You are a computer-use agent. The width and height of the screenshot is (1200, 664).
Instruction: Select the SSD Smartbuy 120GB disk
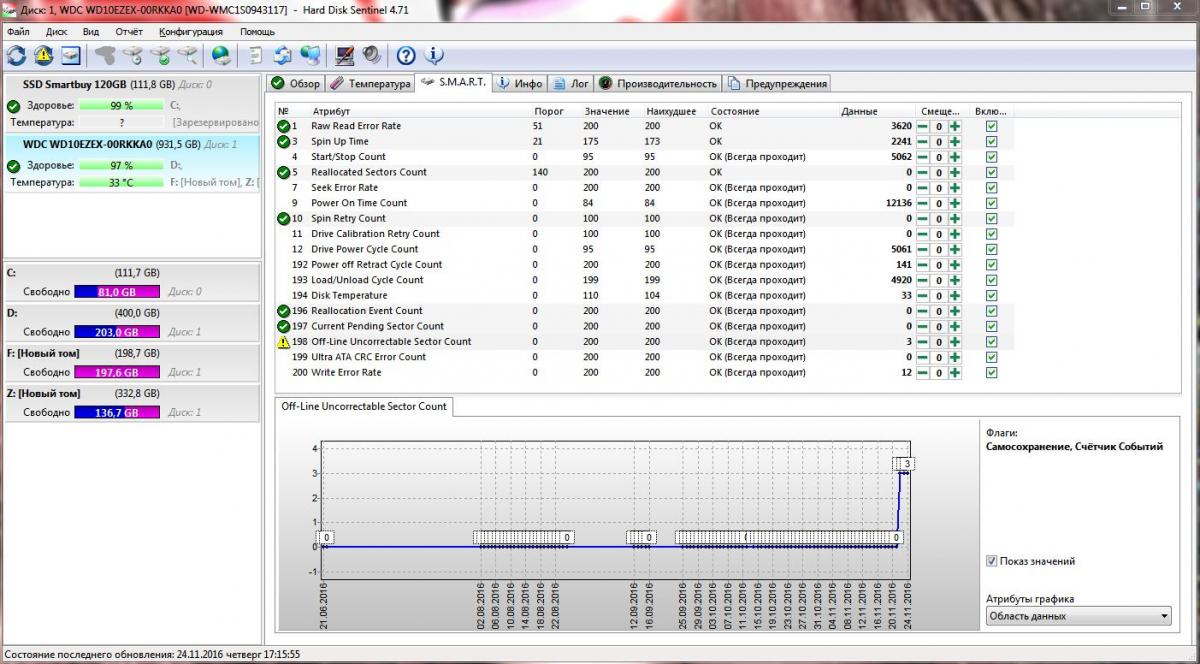point(76,85)
